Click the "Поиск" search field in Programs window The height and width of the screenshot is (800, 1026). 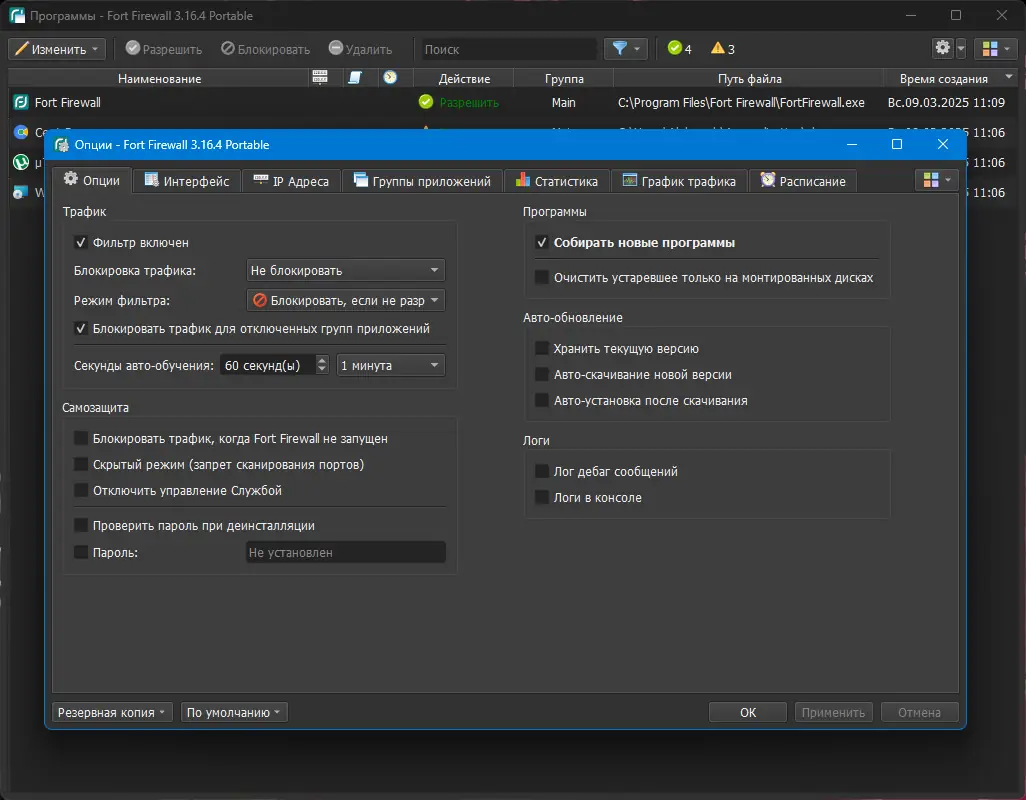pyautogui.click(x=509, y=49)
